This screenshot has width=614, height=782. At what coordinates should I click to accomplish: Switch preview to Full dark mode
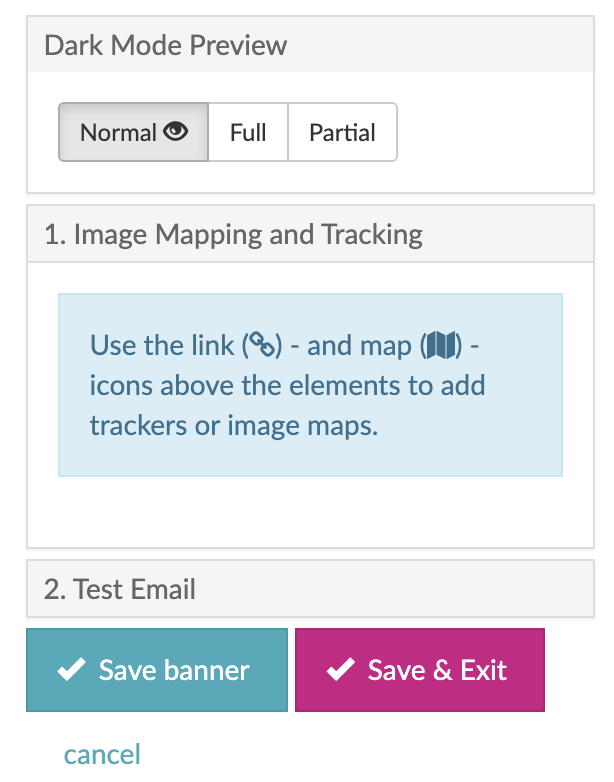[x=248, y=132]
